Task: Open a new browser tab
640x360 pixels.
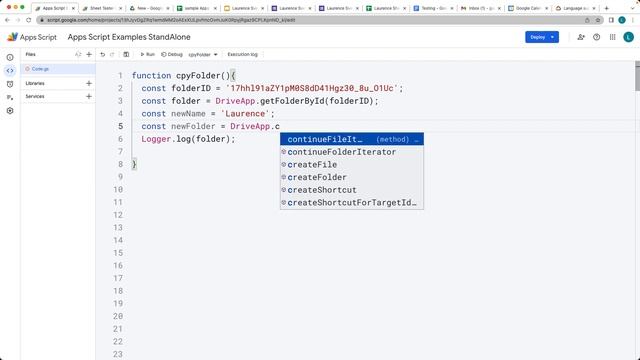Action: (x=607, y=8)
